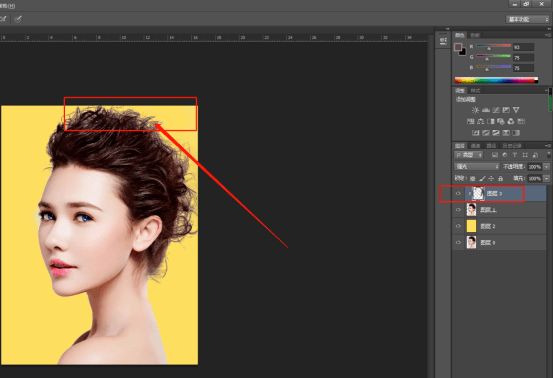Add a Curves adjustment layer
Screen dimensions: 553x378
tap(496, 110)
